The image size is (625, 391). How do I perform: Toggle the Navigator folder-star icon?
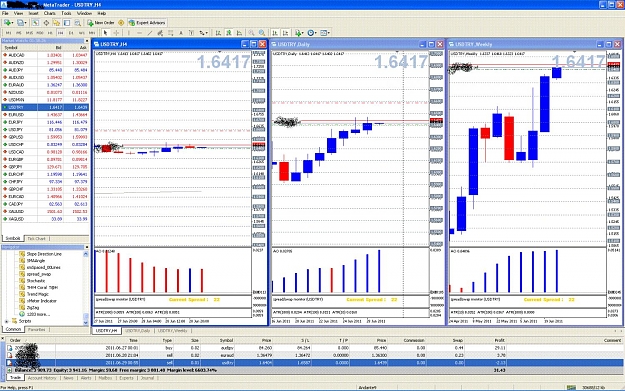pyautogui.click(x=57, y=23)
